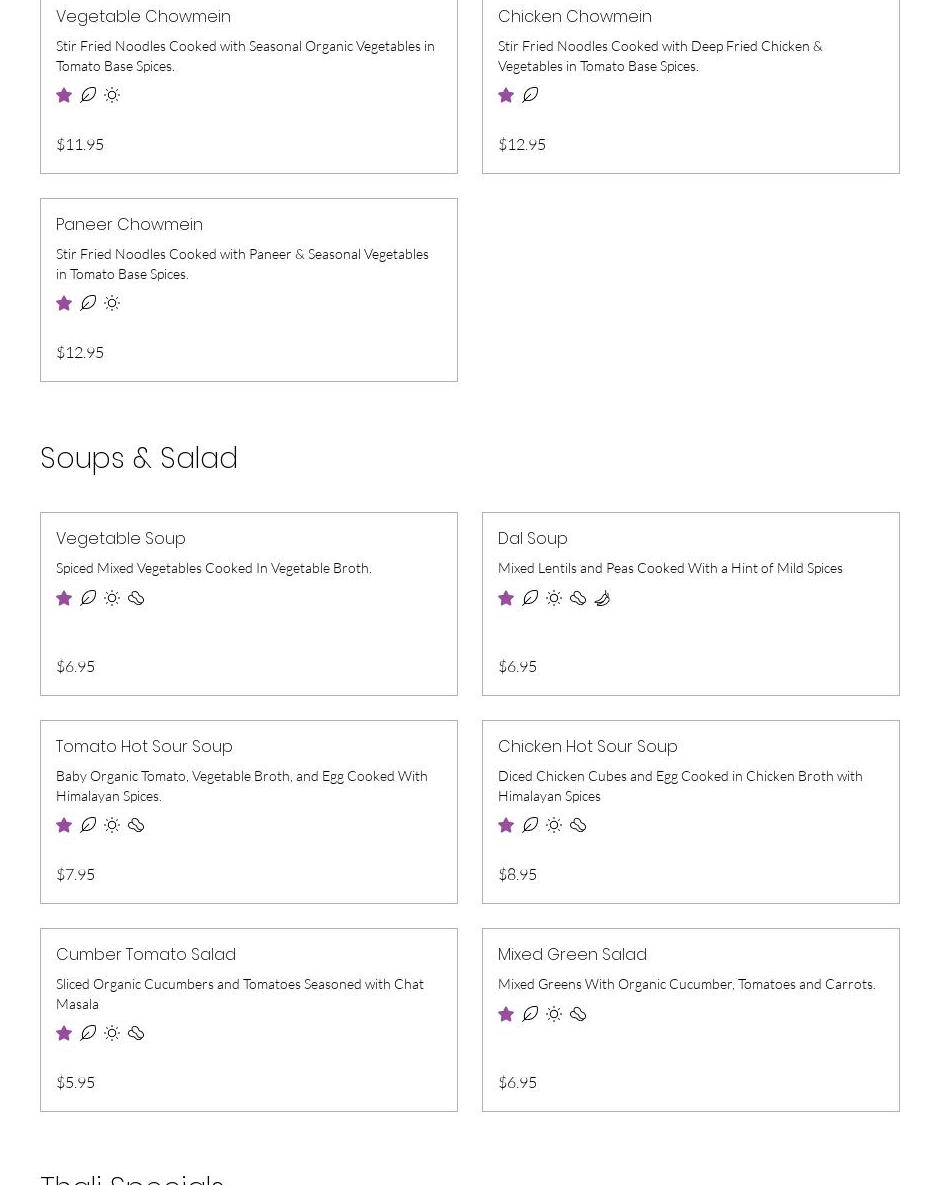Select the Paneer Chowmein menu item
The image size is (925, 1185).
coord(129,225)
